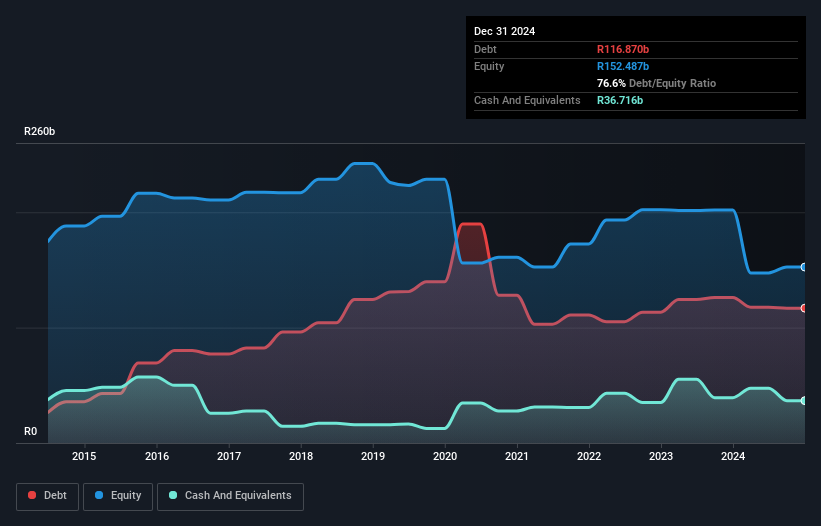The image size is (821, 526).
Task: Click the R0 y-axis label
Action: (x=30, y=431)
